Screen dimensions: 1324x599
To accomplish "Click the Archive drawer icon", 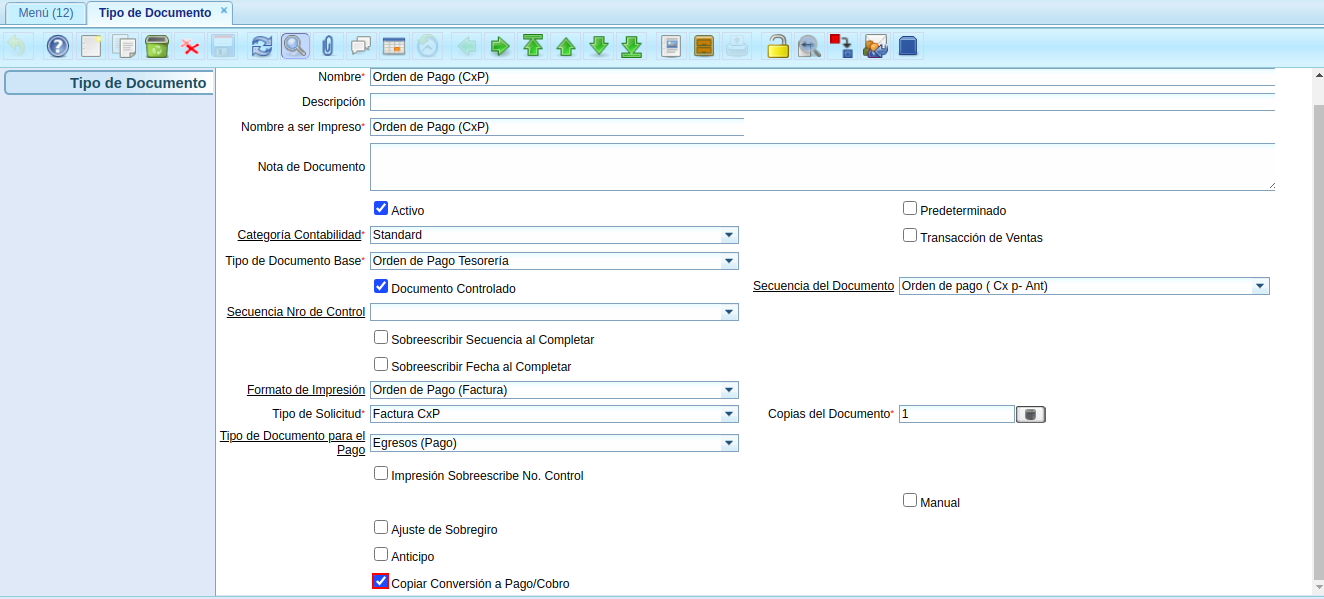I will (x=704, y=46).
